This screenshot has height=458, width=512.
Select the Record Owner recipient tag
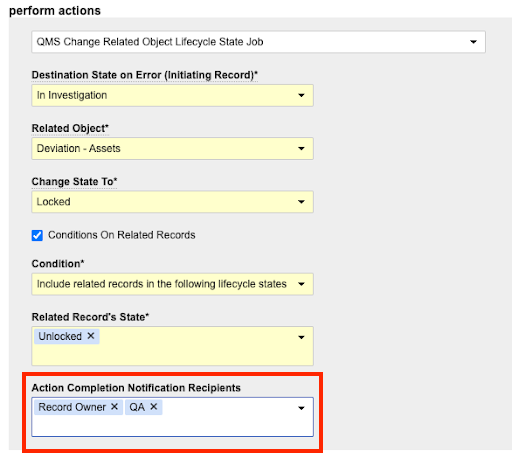(x=72, y=407)
